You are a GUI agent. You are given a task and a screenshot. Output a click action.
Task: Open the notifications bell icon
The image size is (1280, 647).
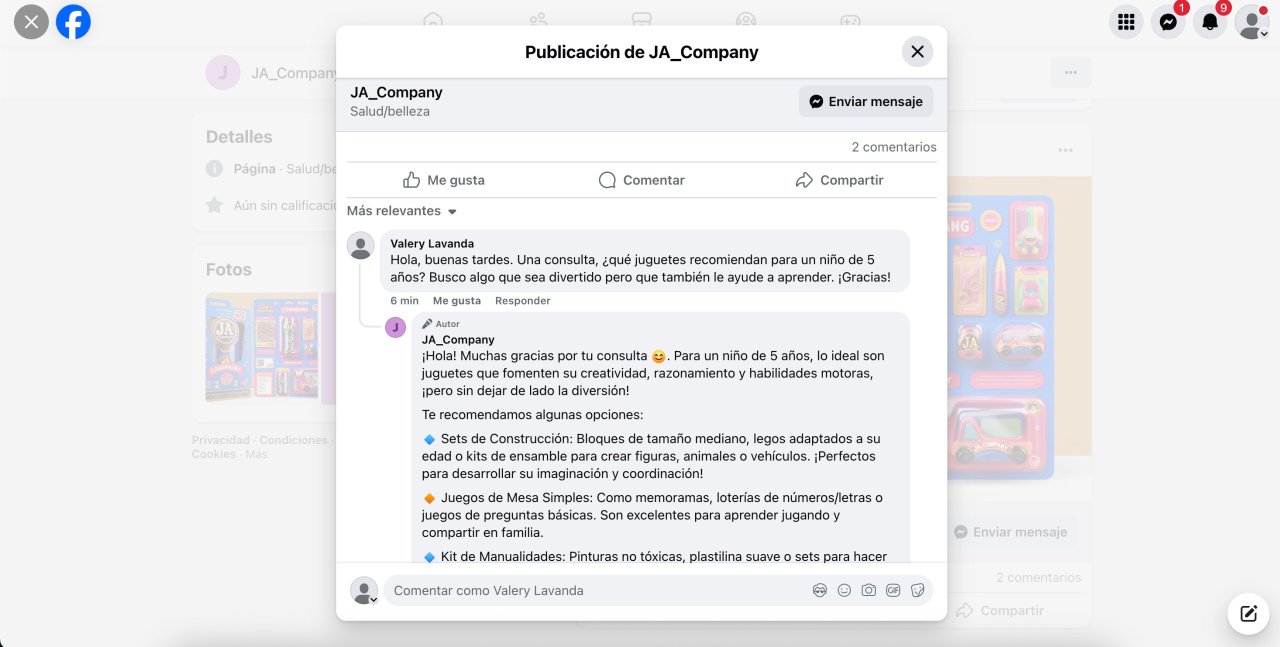point(1210,22)
